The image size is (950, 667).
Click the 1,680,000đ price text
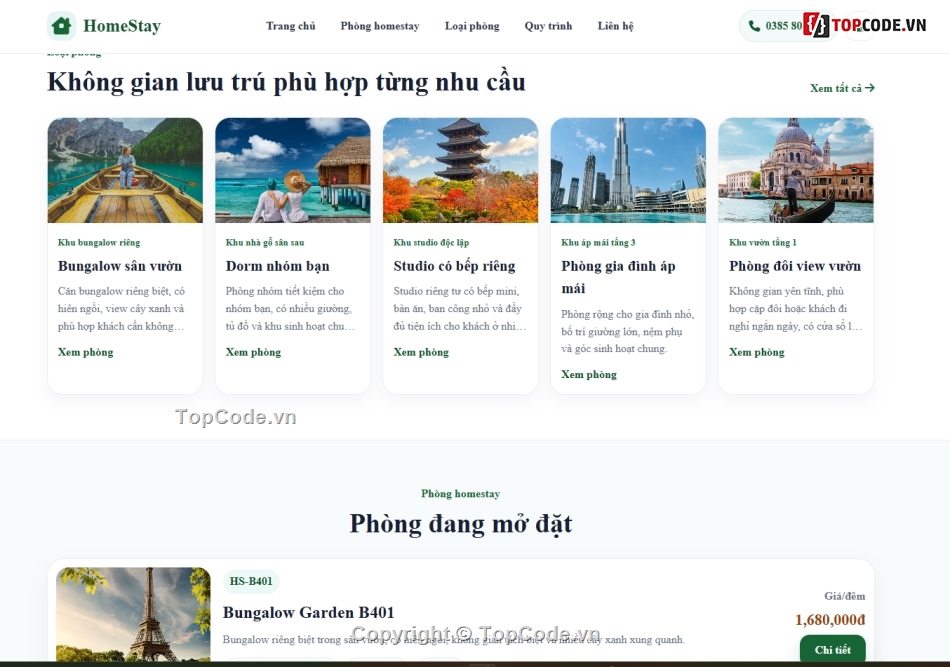pyautogui.click(x=830, y=620)
